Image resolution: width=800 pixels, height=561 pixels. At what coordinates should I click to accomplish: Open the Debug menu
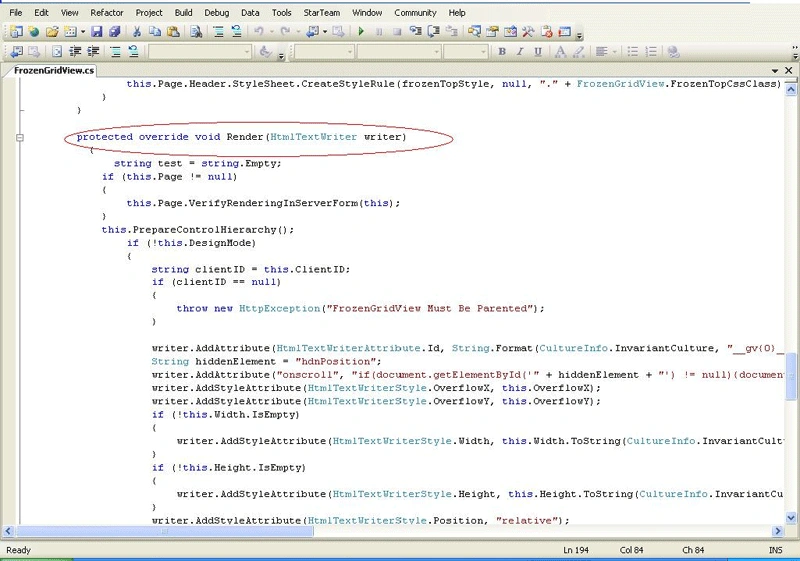point(216,13)
